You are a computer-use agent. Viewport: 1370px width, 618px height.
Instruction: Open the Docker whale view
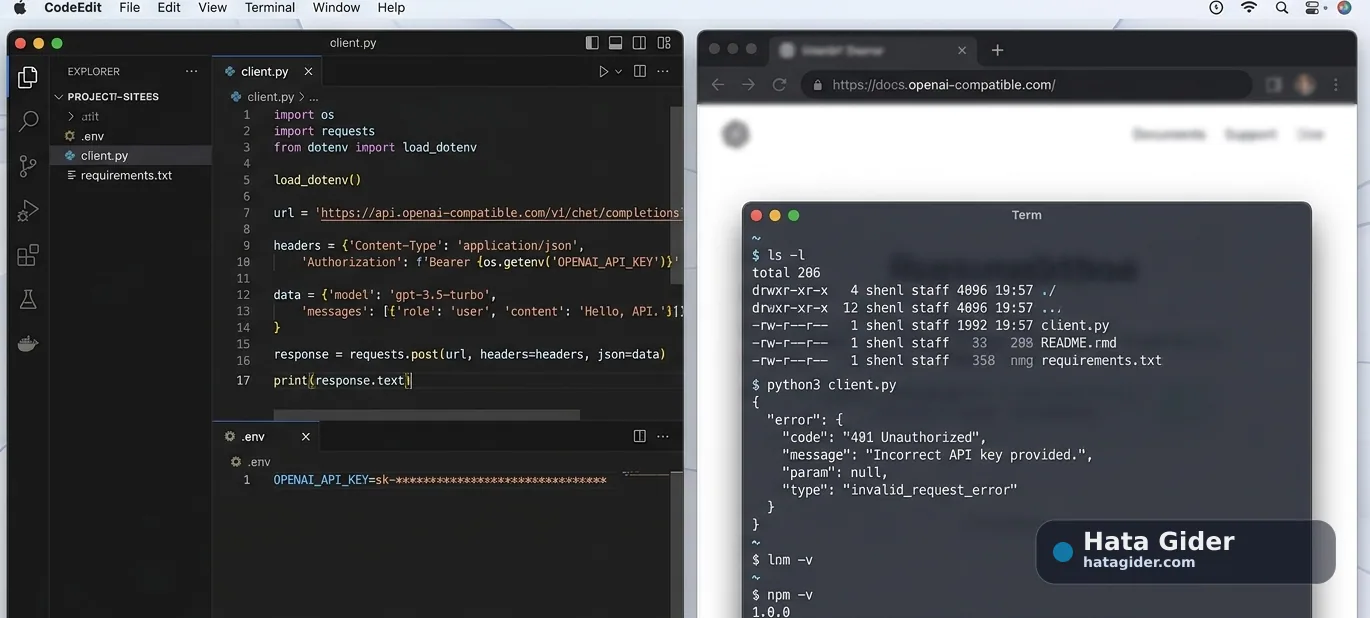[x=28, y=344]
